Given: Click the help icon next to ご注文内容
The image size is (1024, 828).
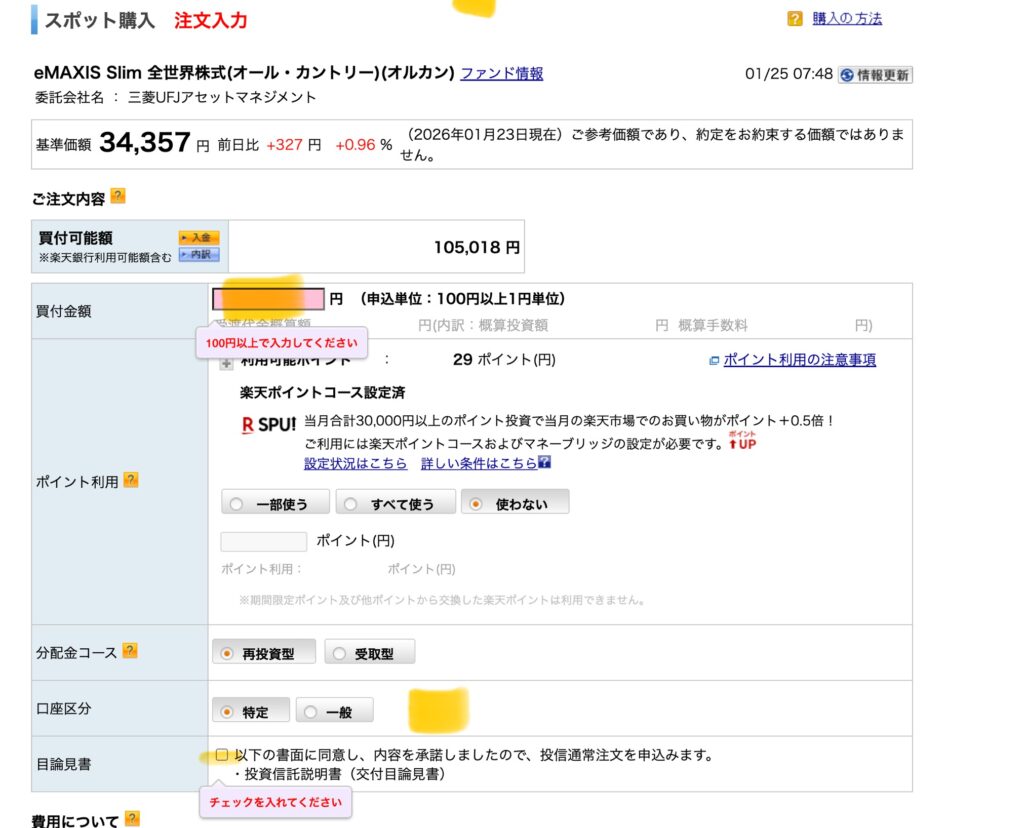Looking at the screenshot, I should click(x=118, y=196).
